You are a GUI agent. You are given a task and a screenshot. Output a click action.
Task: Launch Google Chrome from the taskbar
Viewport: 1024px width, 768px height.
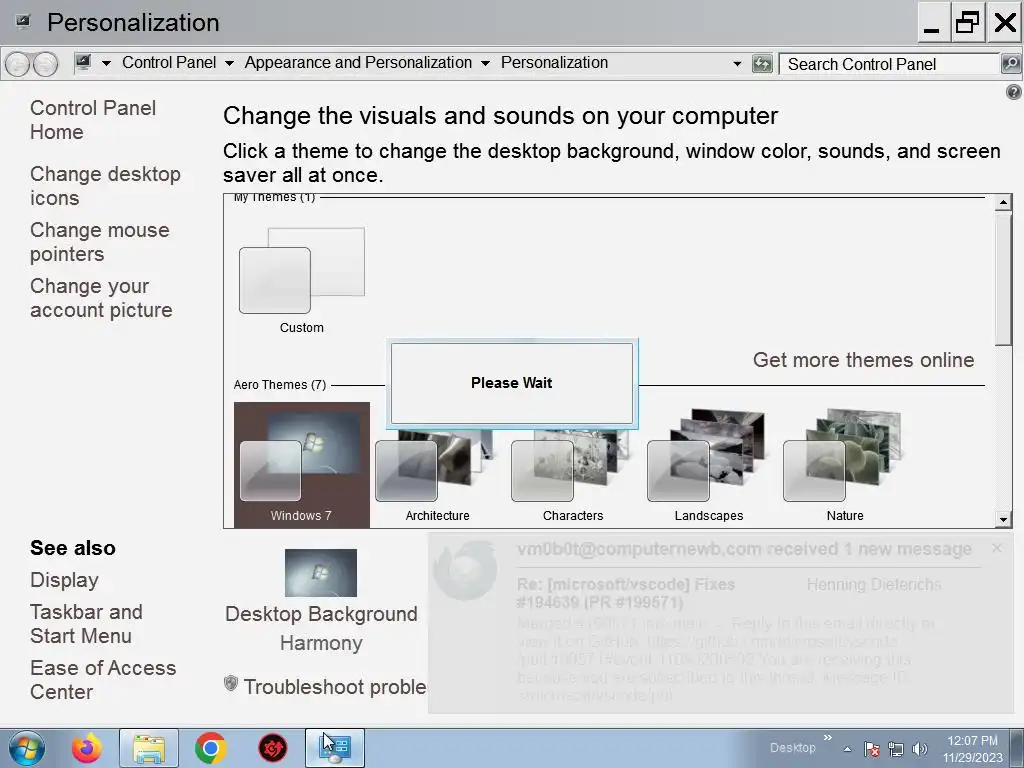click(x=210, y=748)
